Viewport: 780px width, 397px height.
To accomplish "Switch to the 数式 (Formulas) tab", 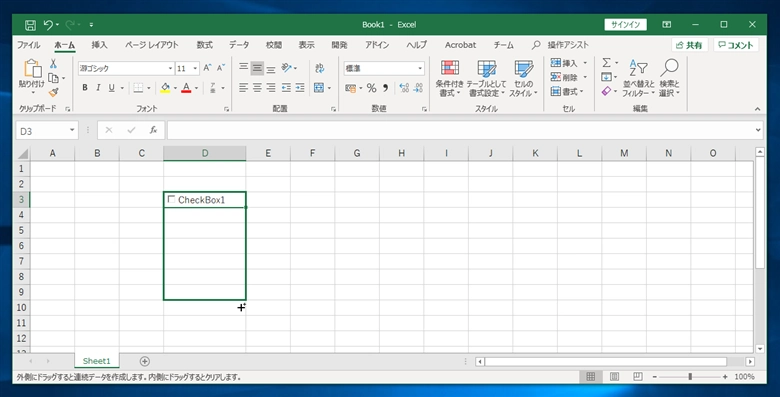I will point(204,45).
